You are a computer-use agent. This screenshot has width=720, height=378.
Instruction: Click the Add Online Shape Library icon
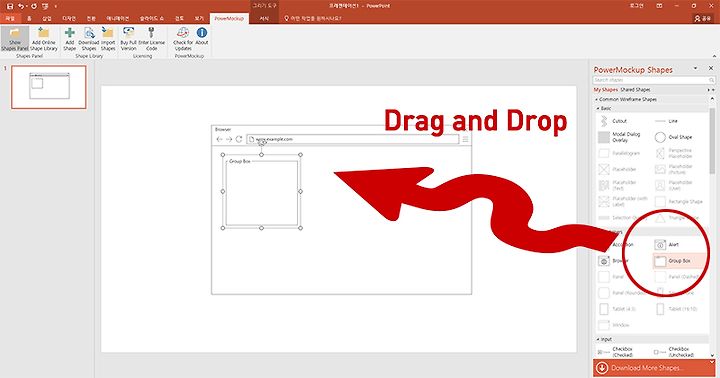pos(44,33)
